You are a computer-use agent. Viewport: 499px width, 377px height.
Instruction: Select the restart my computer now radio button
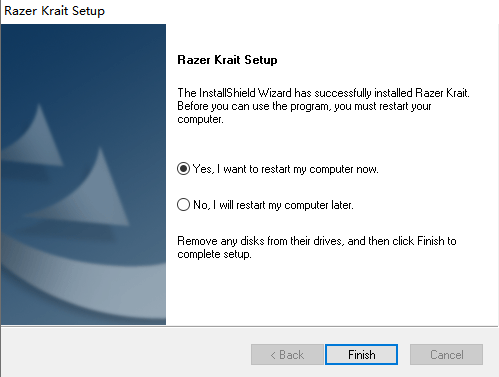click(x=183, y=169)
